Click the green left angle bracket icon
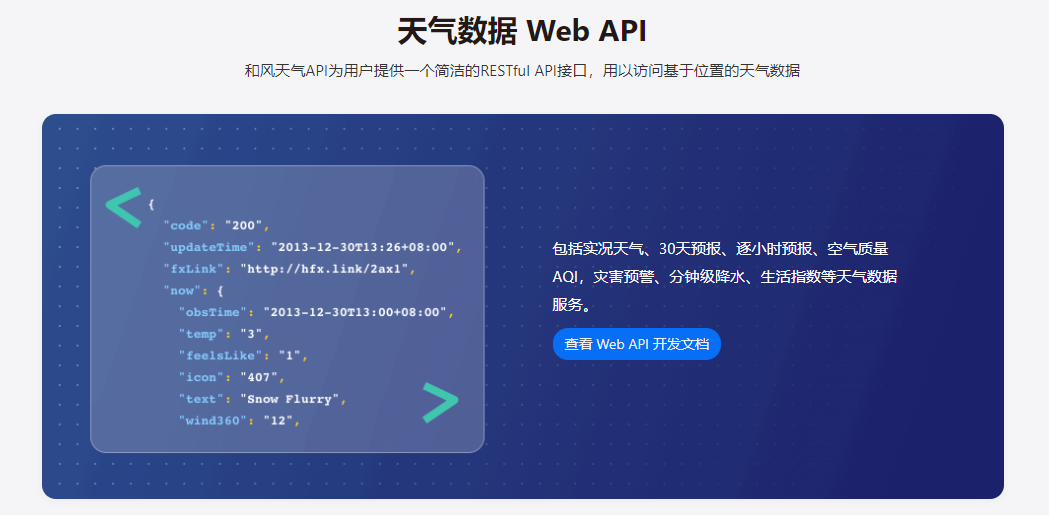 tap(124, 207)
